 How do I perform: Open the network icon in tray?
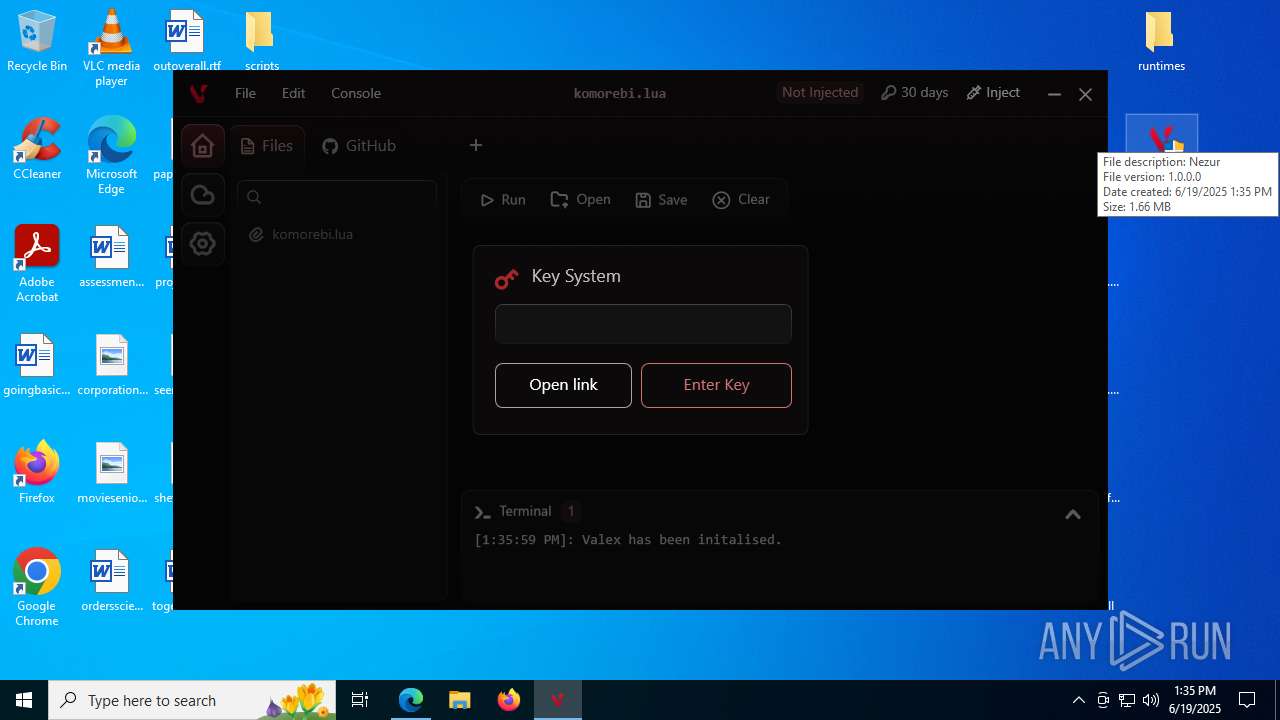pos(1127,700)
